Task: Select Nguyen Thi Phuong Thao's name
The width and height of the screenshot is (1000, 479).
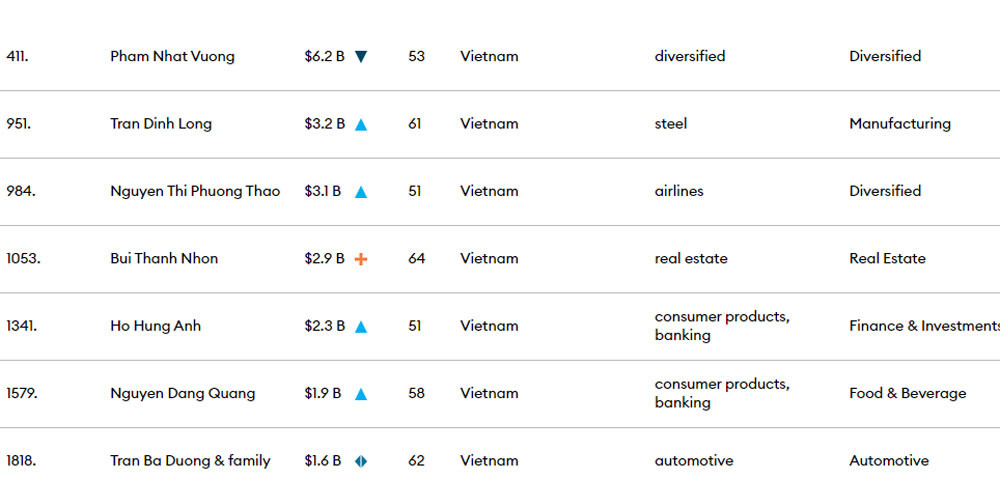Action: (195, 191)
